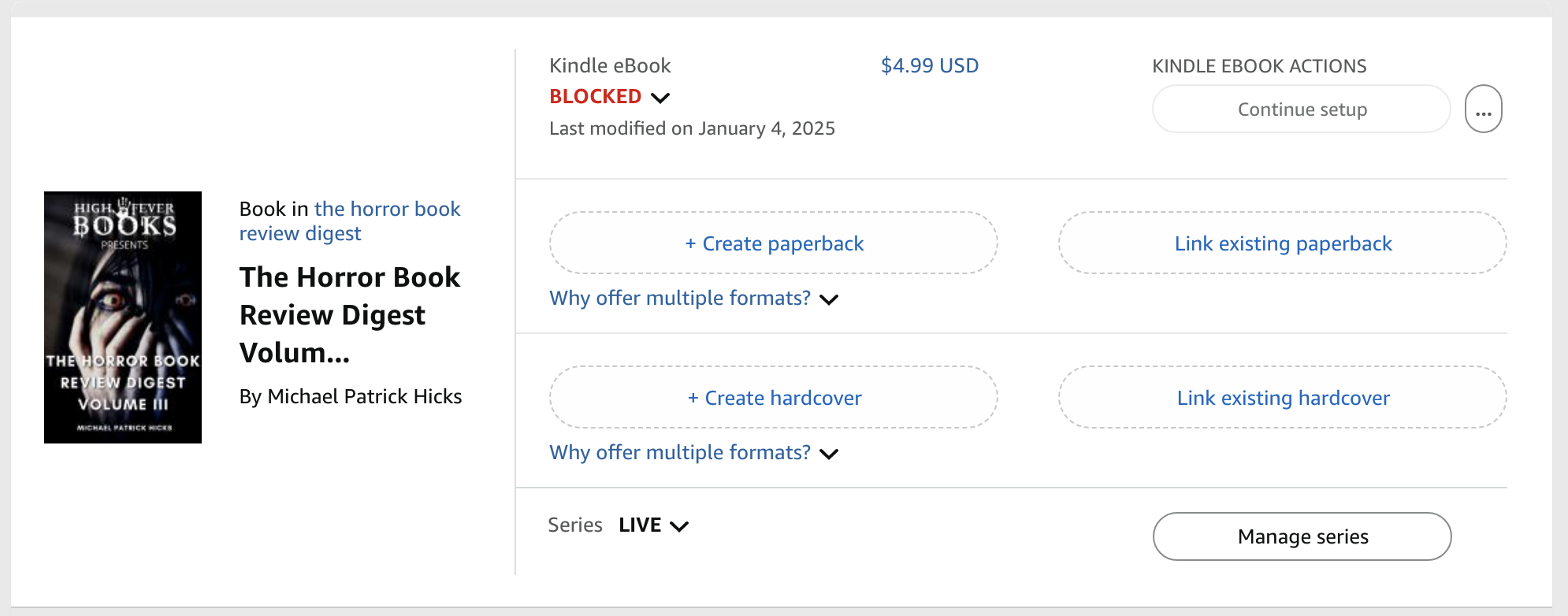Screen dimensions: 1568x616
Task: Click the Continue setup button
Action: tap(1301, 109)
